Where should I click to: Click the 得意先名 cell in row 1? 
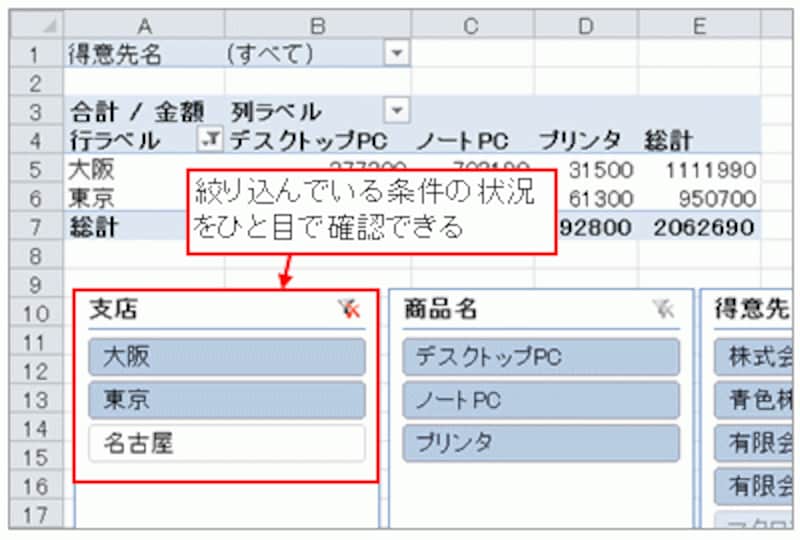coord(144,53)
